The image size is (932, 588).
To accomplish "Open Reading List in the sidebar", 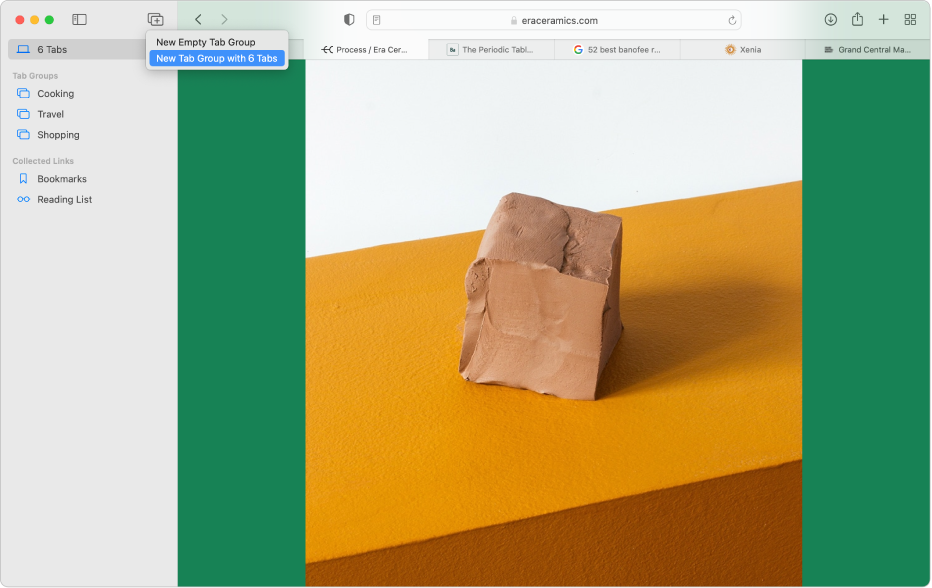I will pyautogui.click(x=64, y=200).
